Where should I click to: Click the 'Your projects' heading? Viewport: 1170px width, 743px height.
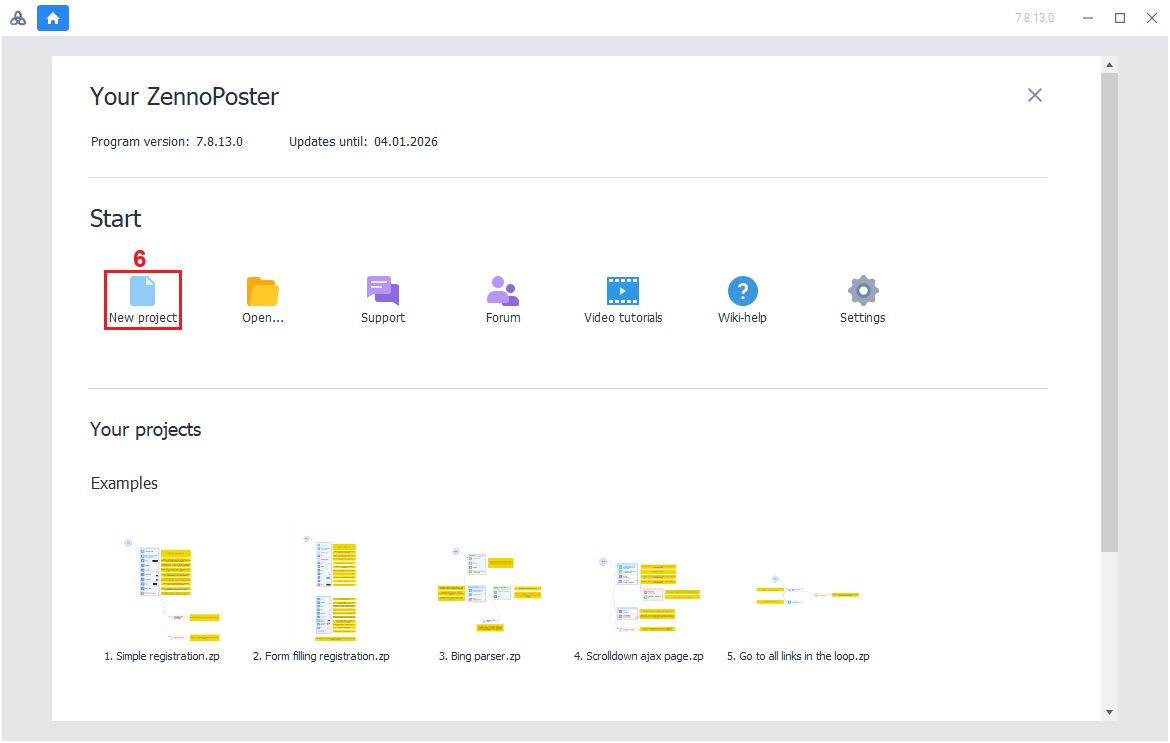[146, 430]
